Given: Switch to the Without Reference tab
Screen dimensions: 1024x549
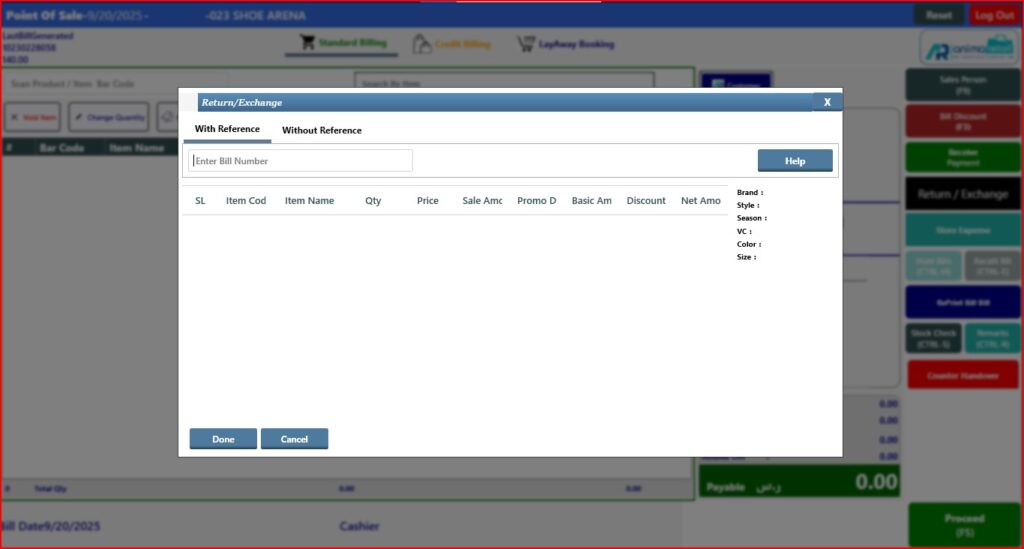Looking at the screenshot, I should coord(322,130).
